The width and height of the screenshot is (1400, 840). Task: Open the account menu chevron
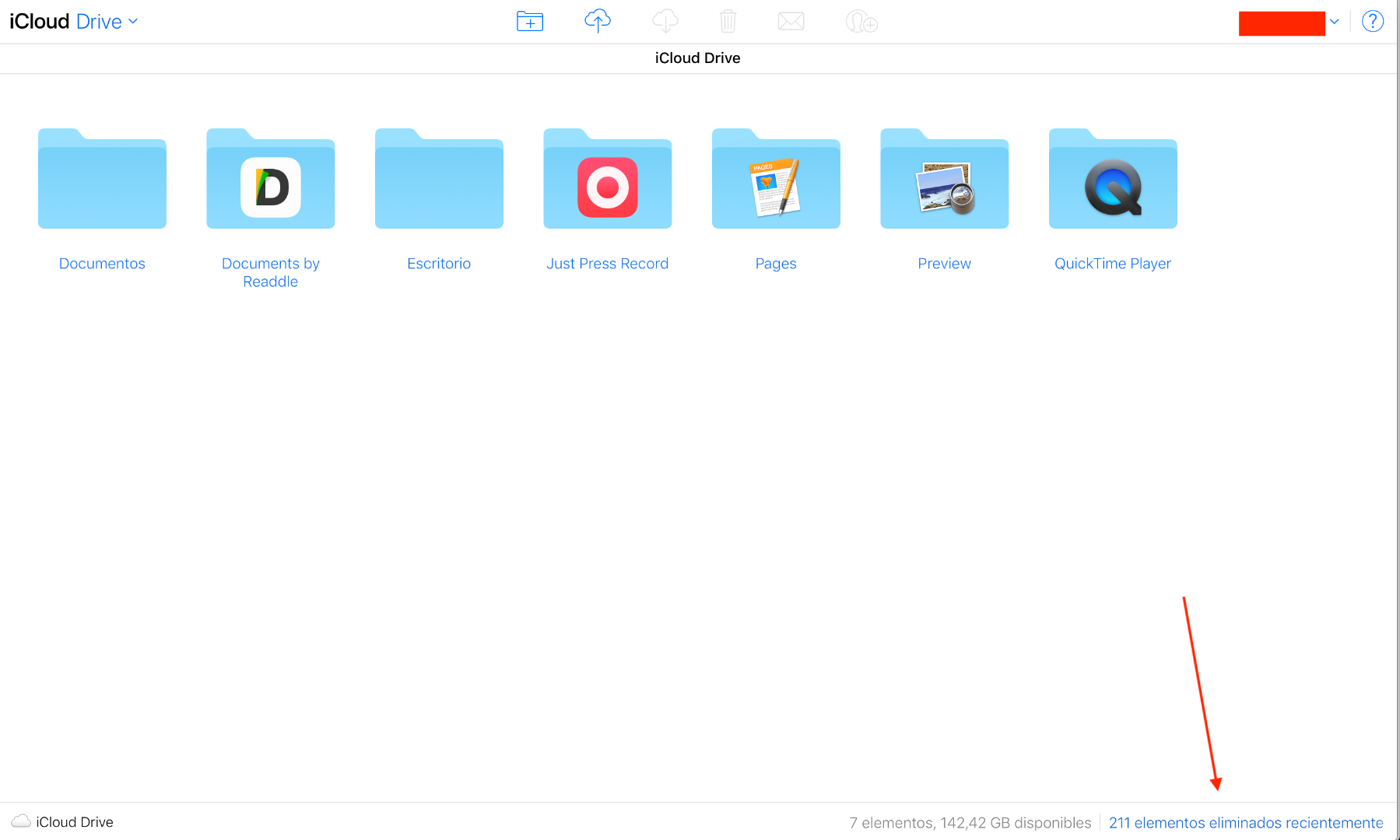[x=1334, y=22]
